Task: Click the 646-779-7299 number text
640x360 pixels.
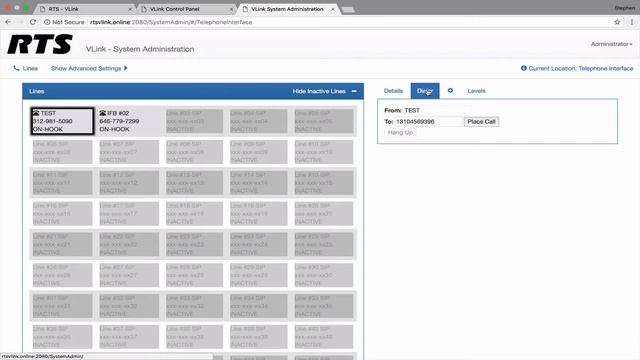Action: [119, 121]
